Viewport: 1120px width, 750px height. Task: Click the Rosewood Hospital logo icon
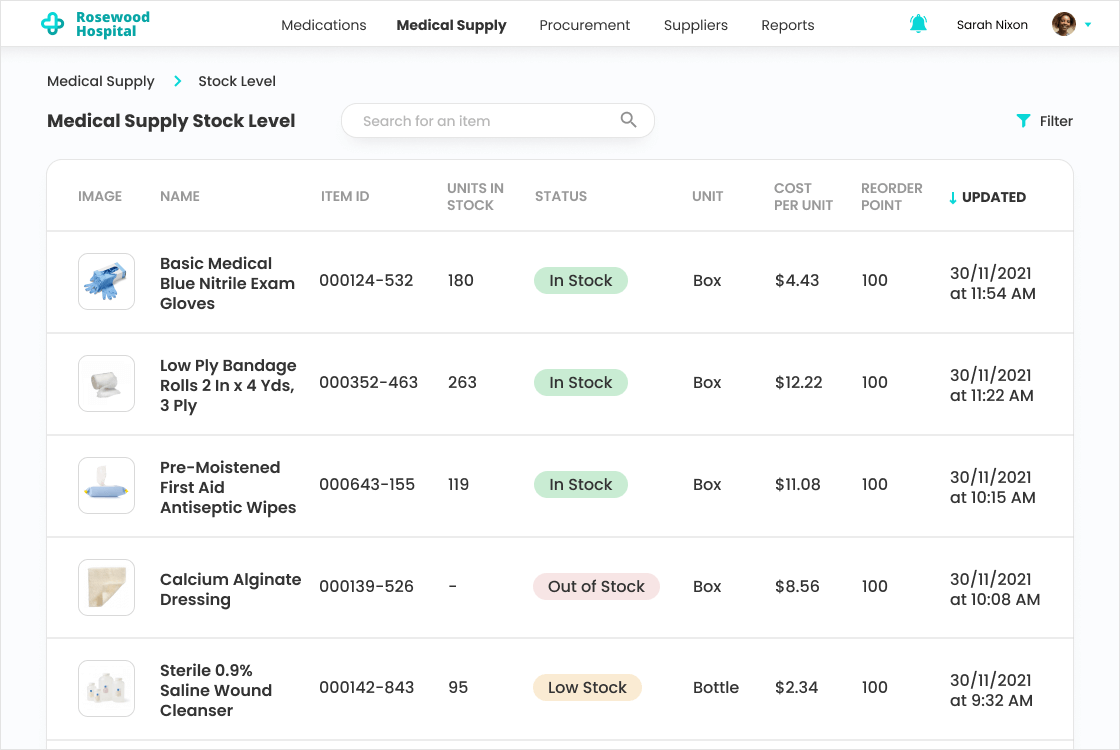(53, 24)
